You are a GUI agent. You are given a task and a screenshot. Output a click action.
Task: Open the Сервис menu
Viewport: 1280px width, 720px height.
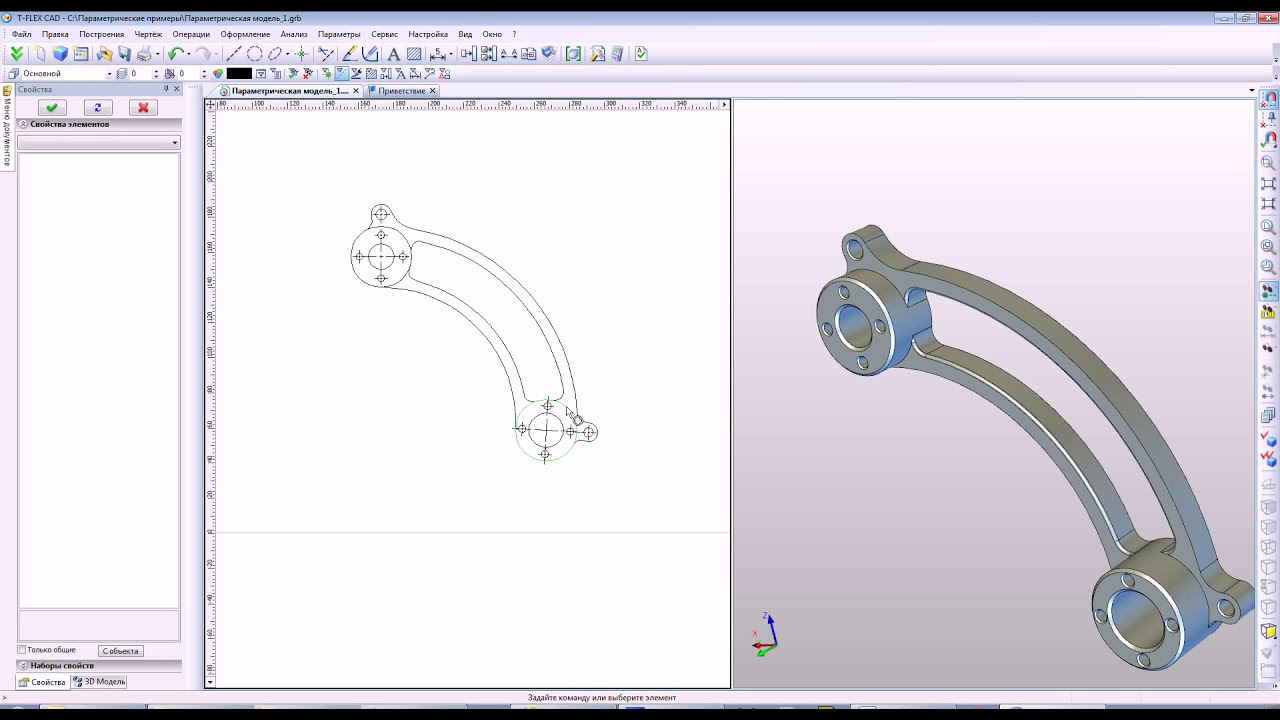point(384,34)
